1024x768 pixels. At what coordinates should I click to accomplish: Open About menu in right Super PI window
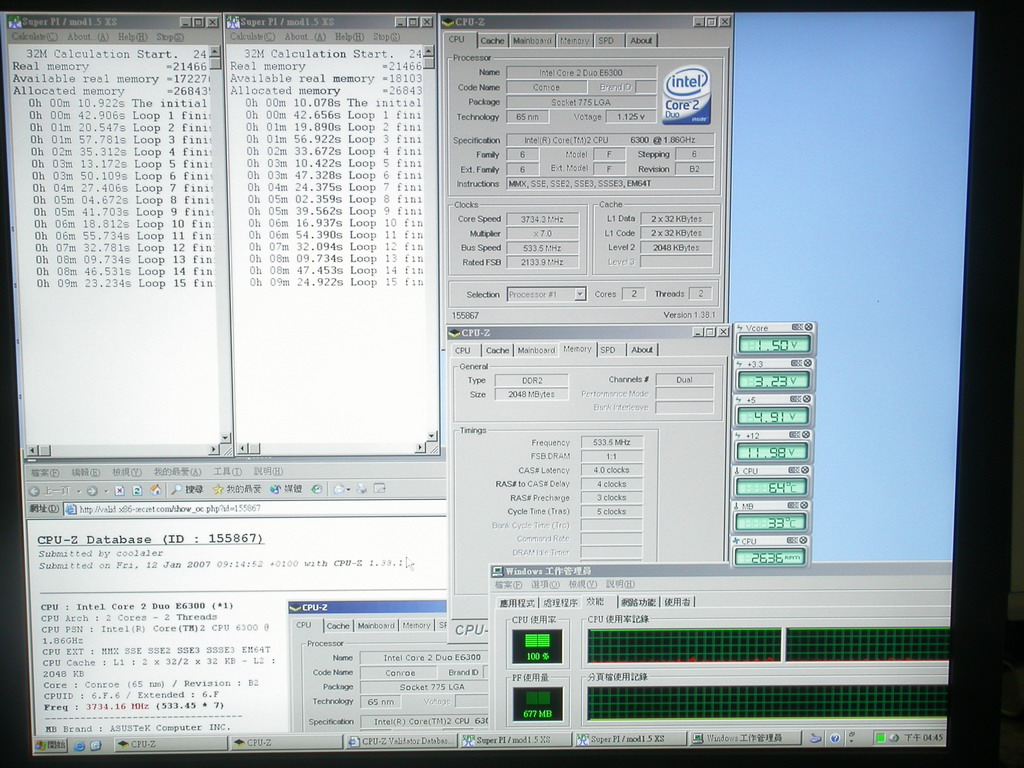305,37
